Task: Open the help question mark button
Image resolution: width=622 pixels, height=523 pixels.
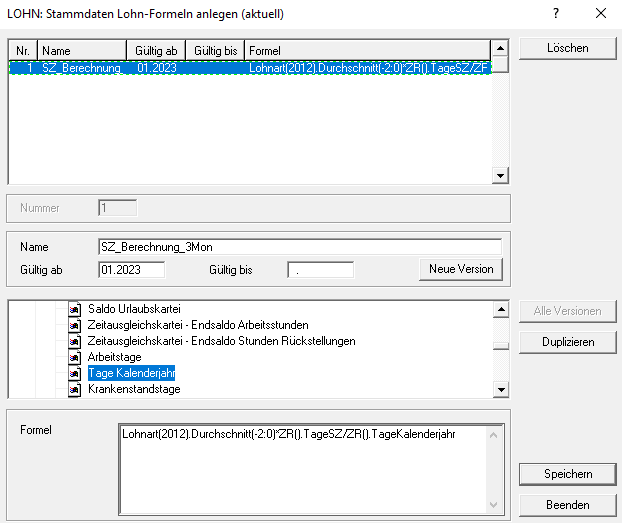Action: tap(556, 13)
